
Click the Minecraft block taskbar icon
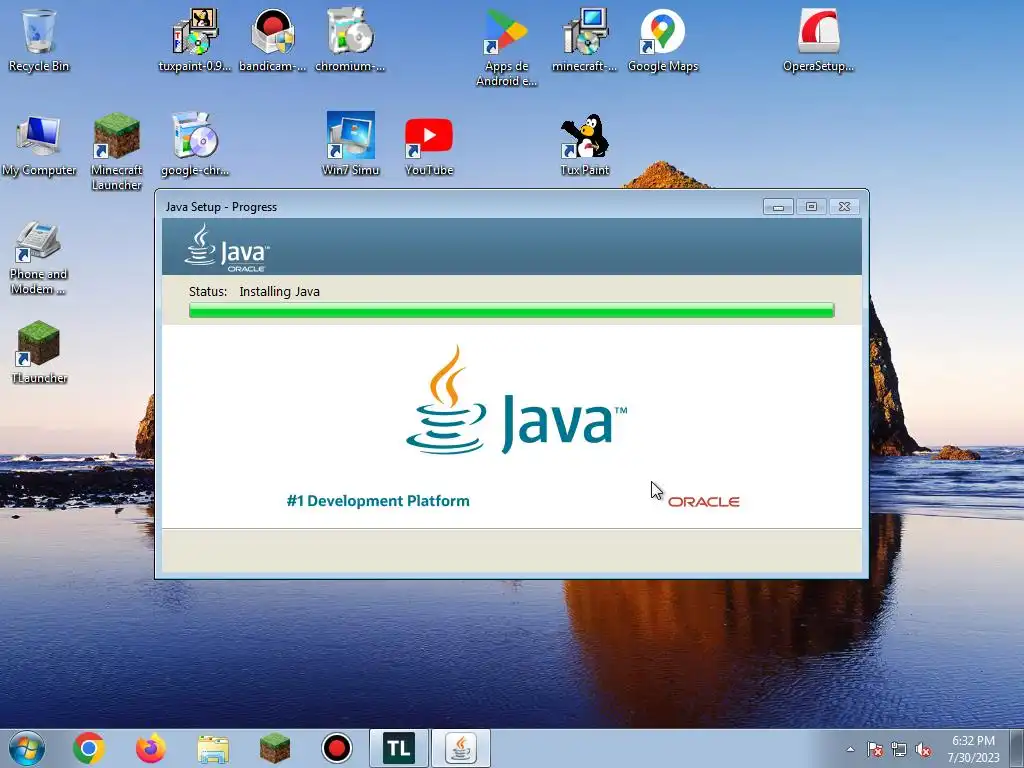275,748
